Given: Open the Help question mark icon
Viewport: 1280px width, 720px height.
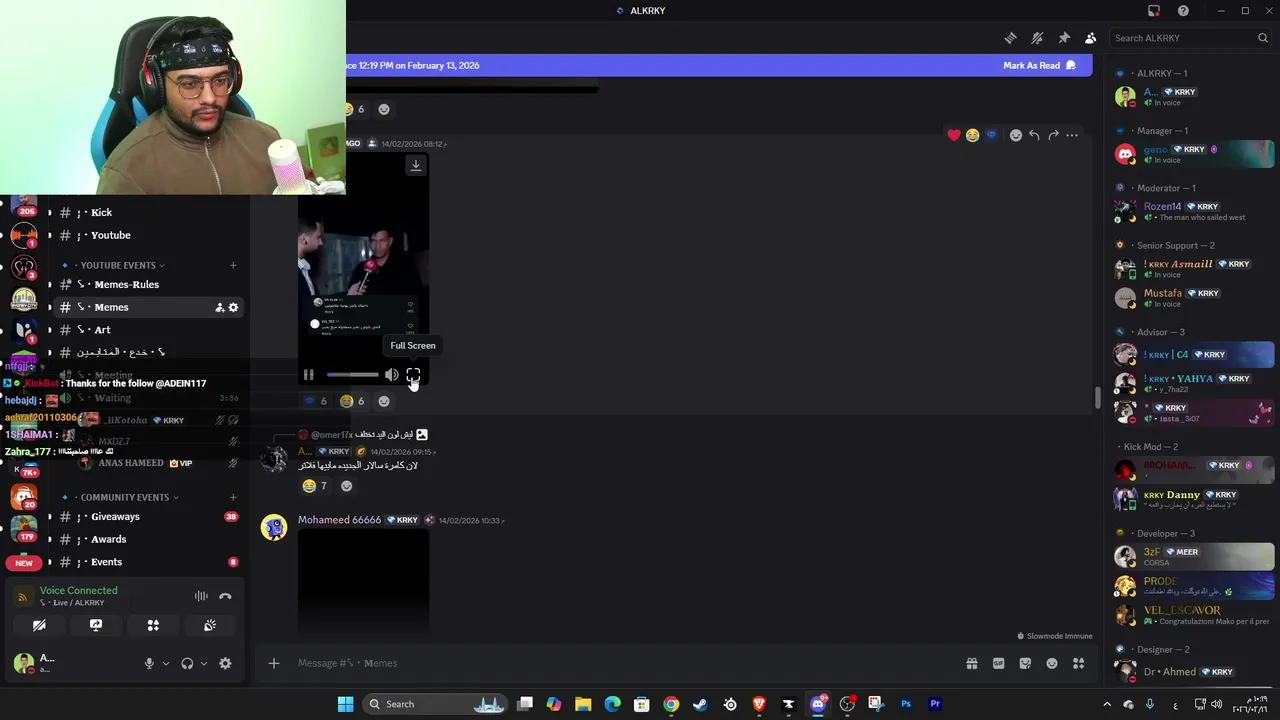Looking at the screenshot, I should click(x=1183, y=11).
